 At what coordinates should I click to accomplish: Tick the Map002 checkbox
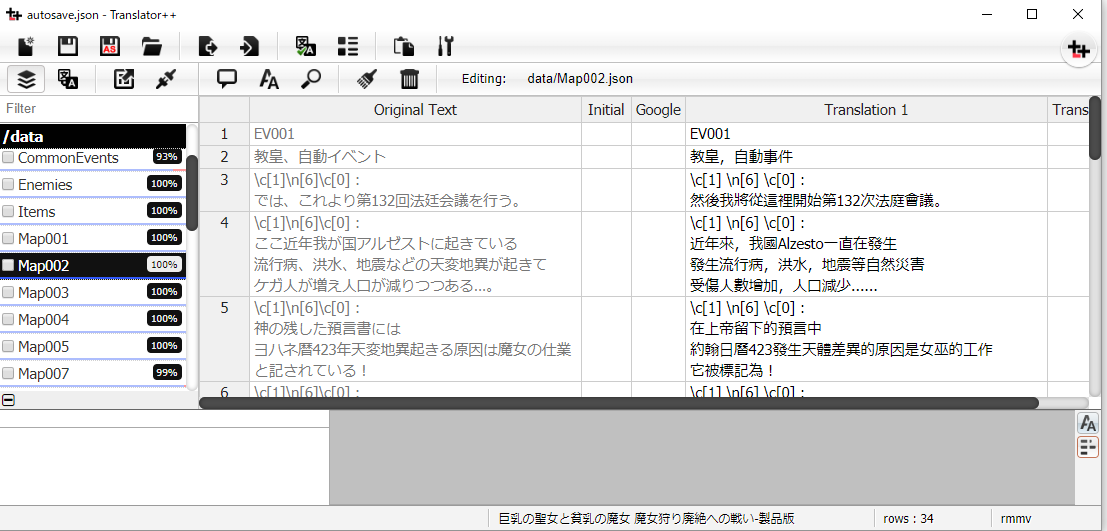[8, 265]
